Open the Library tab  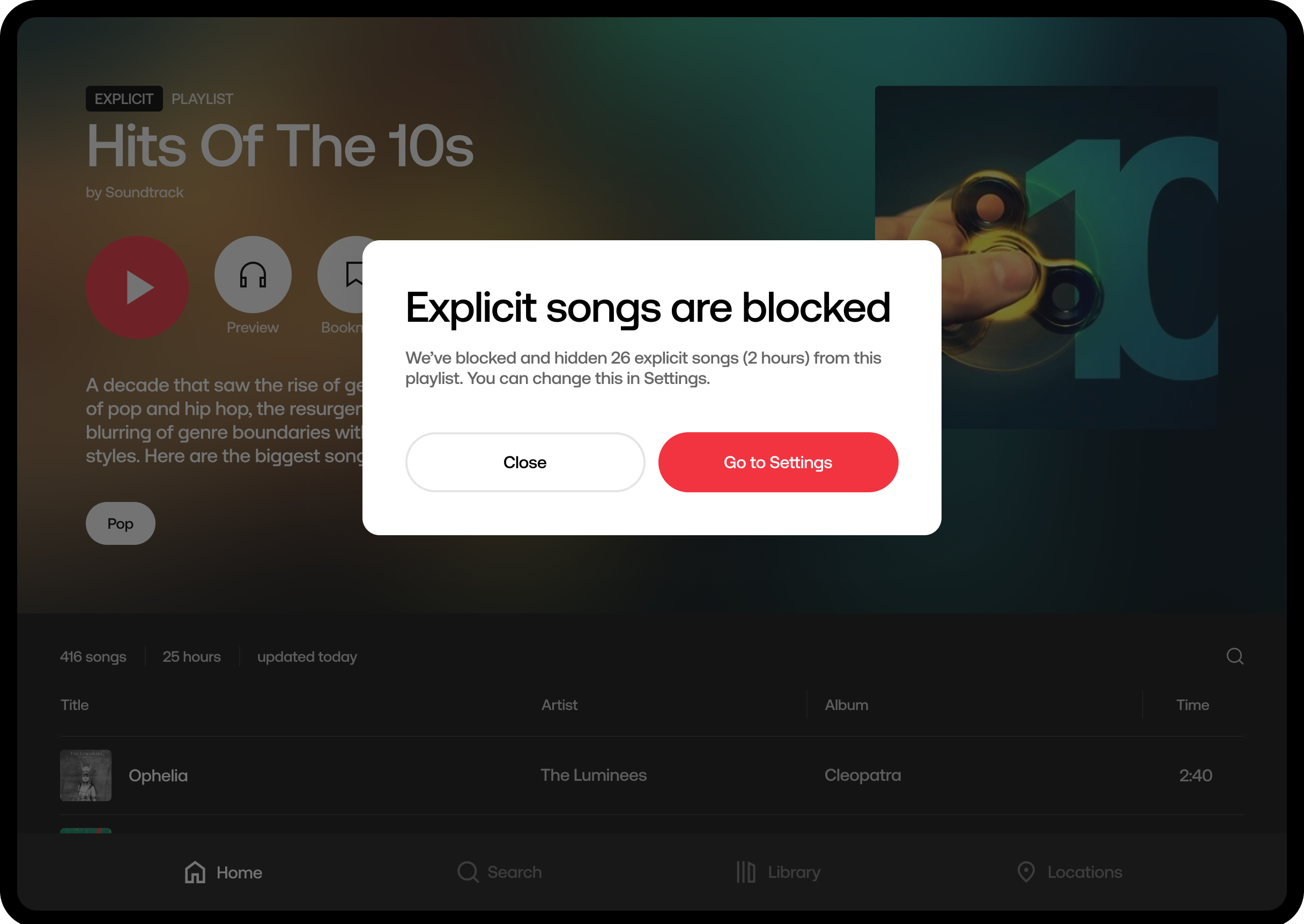coord(777,871)
